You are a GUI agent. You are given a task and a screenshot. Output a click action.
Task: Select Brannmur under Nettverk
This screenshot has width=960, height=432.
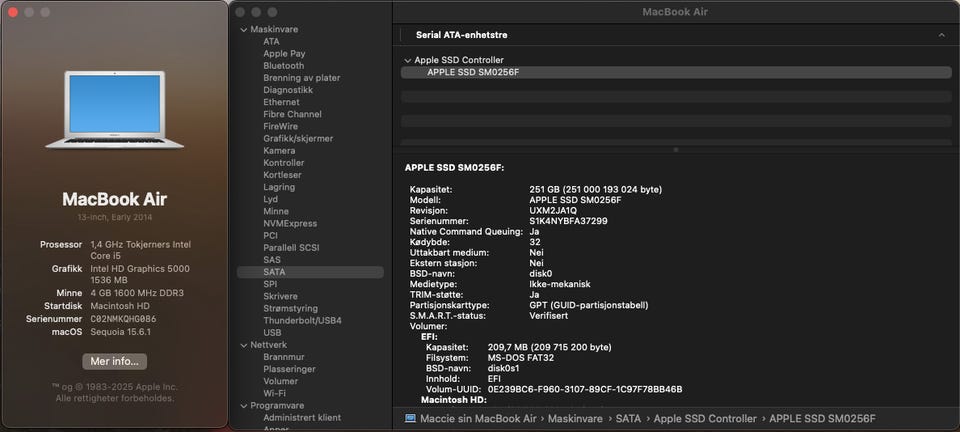coord(283,357)
